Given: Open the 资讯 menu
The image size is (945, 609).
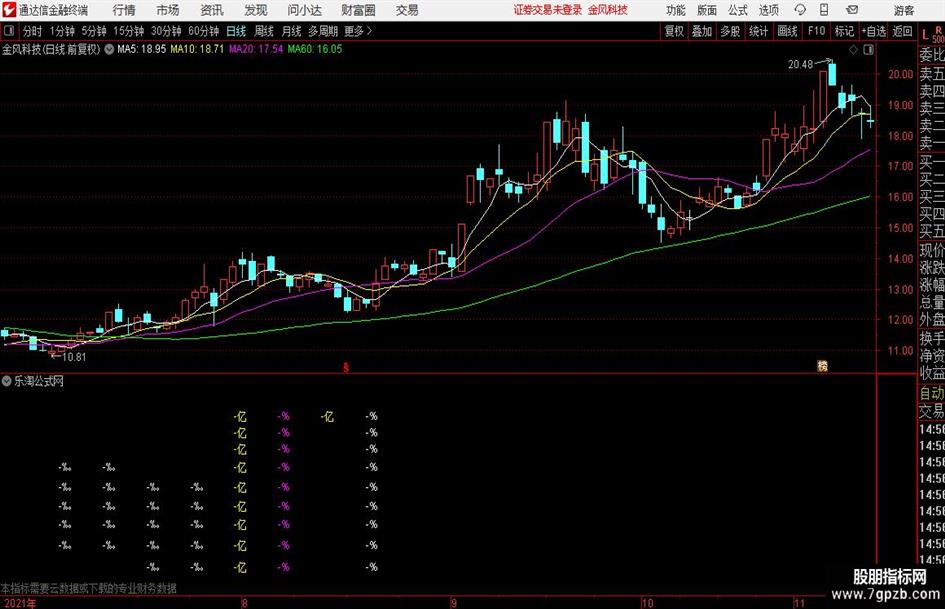Looking at the screenshot, I should click(x=212, y=10).
